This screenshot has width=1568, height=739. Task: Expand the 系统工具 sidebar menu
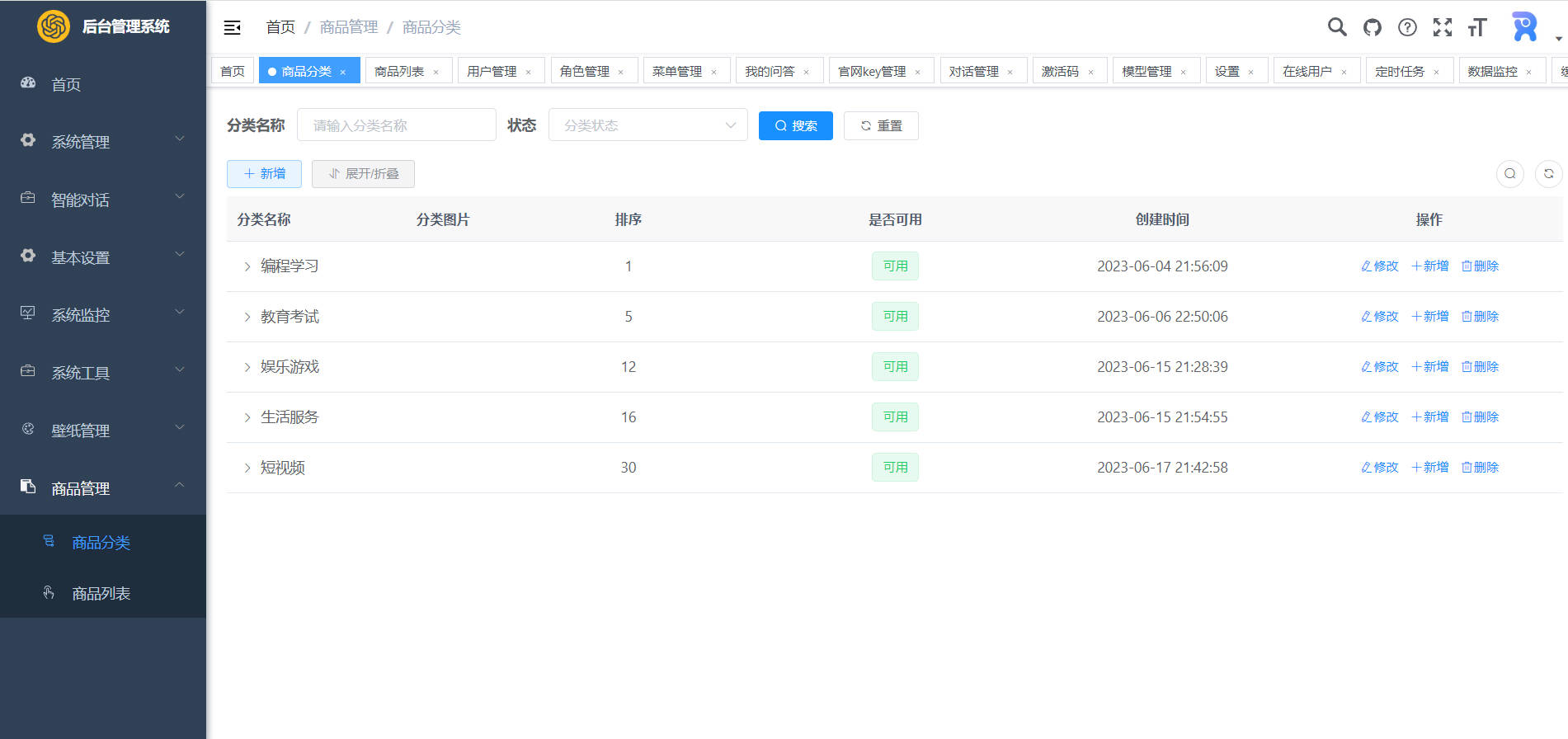pos(103,373)
